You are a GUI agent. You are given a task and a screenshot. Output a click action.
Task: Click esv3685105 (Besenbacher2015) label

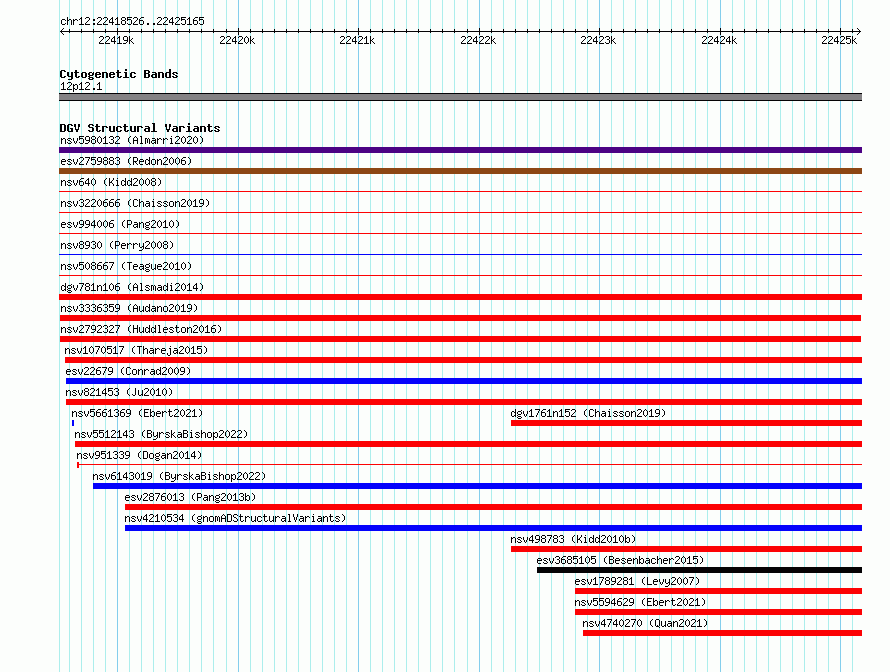coord(620,560)
